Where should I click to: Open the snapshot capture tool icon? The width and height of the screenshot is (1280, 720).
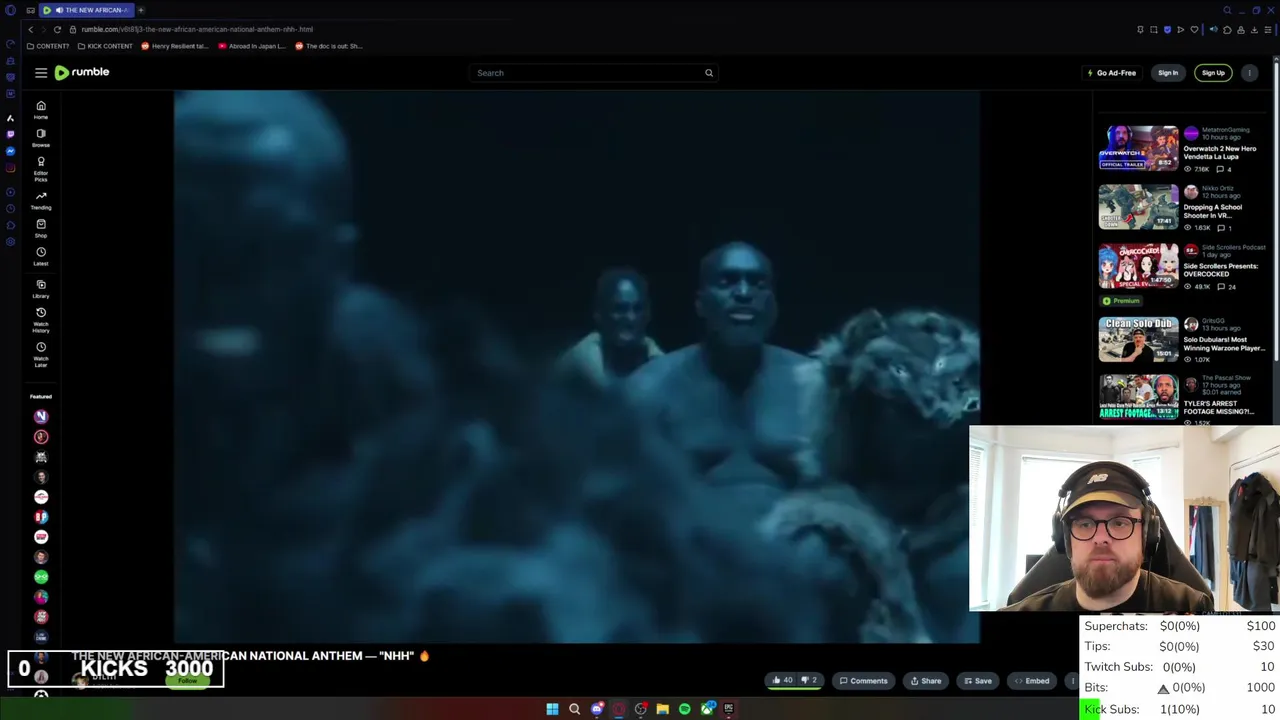[1154, 30]
